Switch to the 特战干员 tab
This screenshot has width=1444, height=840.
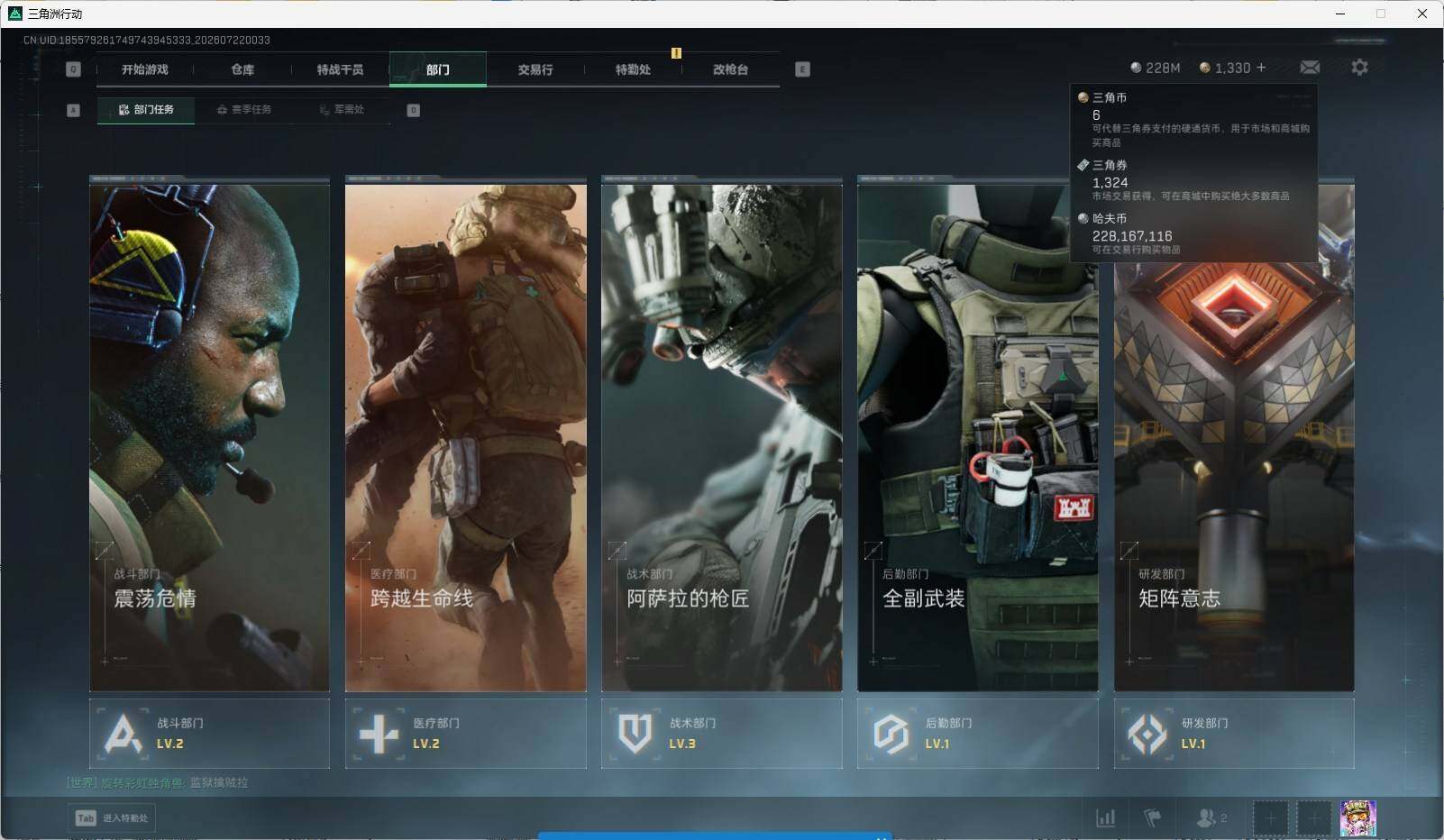coord(340,69)
